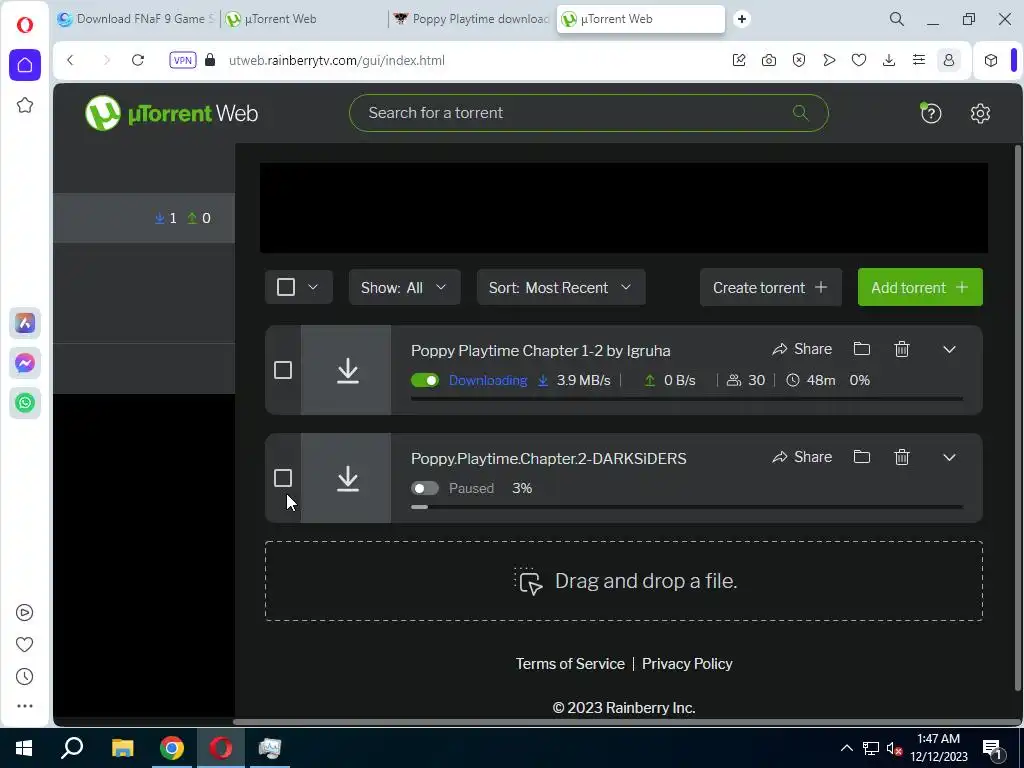Viewport: 1024px width, 768px height.
Task: Expand details of Chapter 1-2 by Igruha
Action: [949, 349]
